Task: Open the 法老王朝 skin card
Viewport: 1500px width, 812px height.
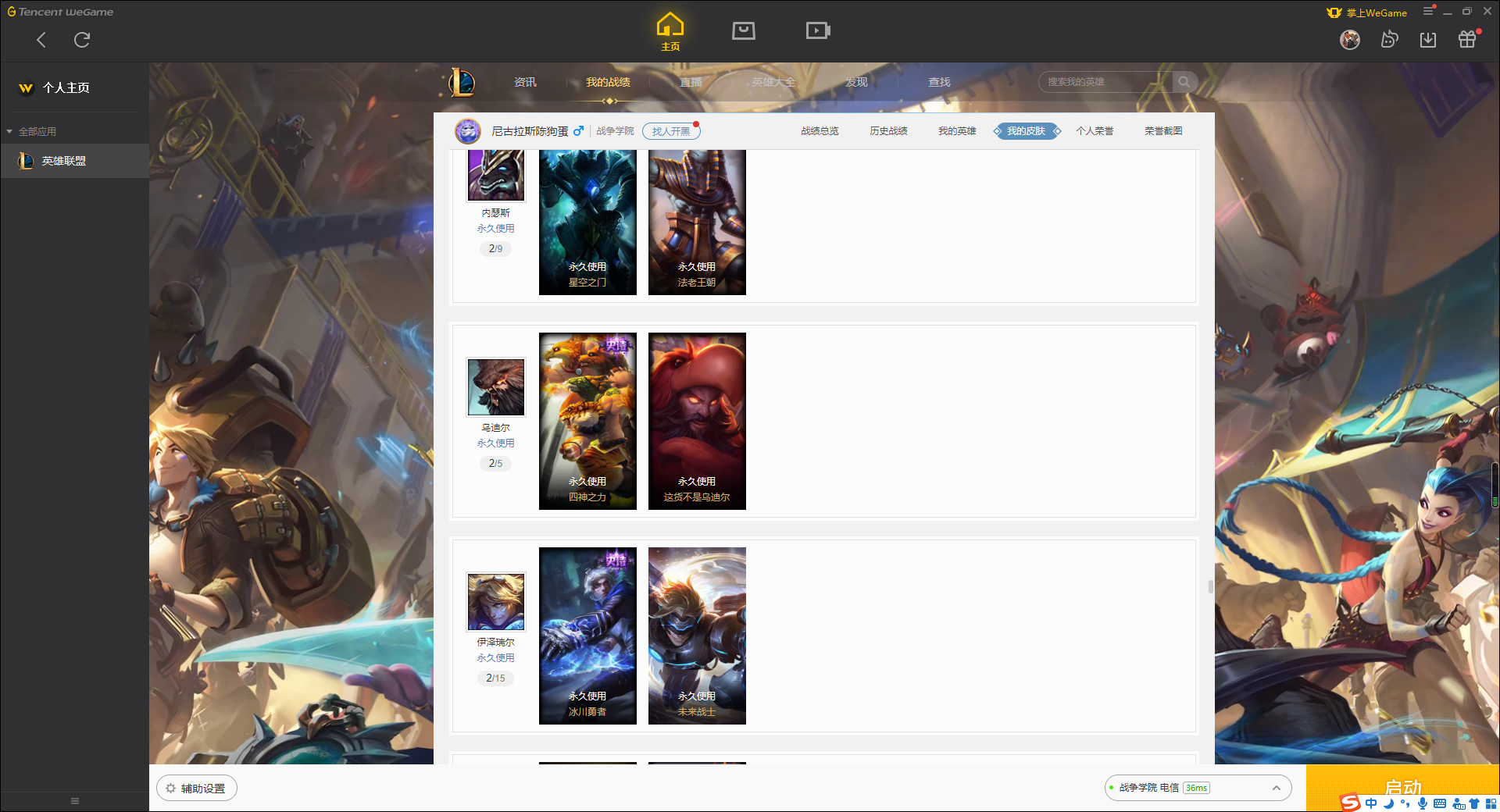Action: [x=697, y=223]
